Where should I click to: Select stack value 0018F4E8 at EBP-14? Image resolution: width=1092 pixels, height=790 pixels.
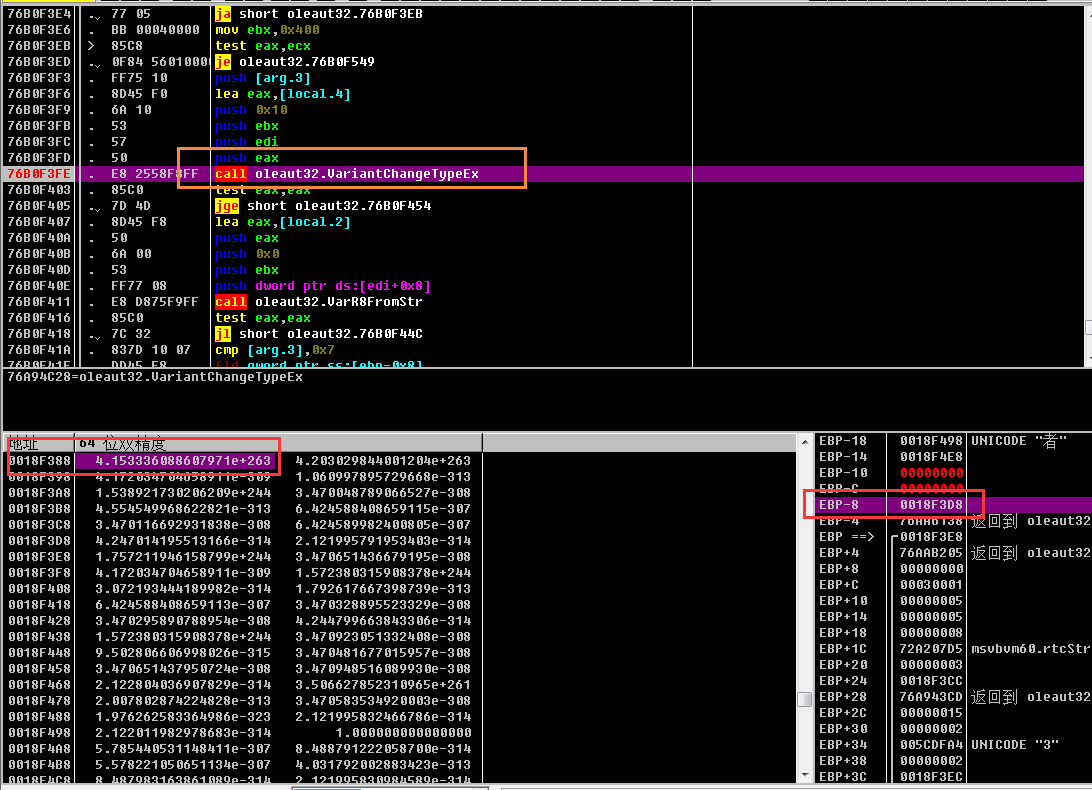click(931, 457)
